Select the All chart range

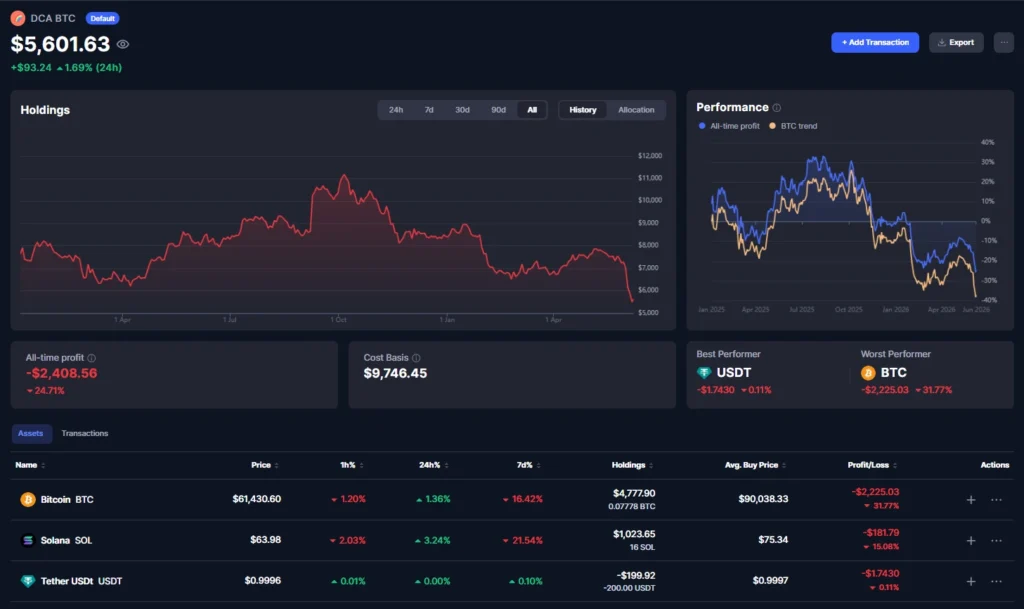(x=532, y=110)
